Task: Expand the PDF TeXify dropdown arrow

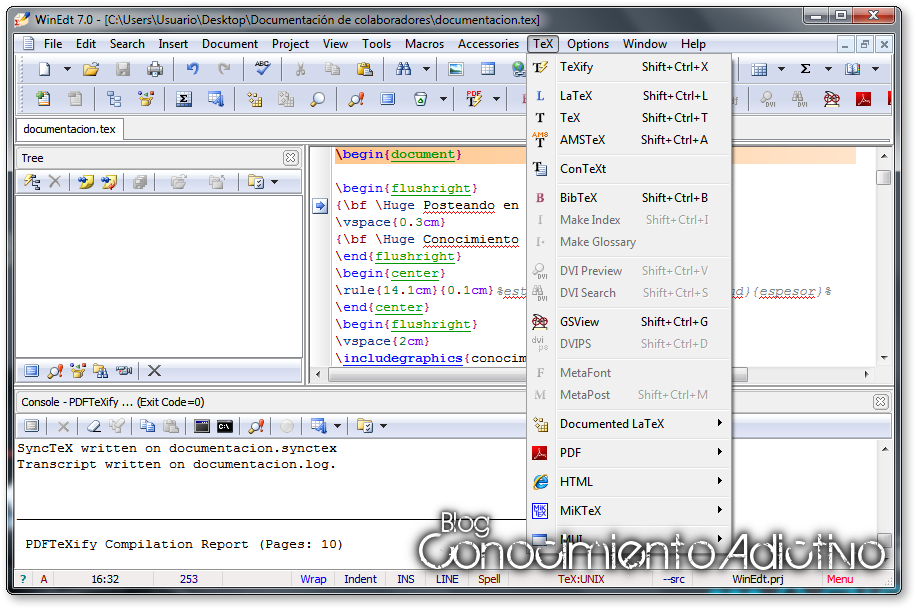Action: tap(497, 99)
